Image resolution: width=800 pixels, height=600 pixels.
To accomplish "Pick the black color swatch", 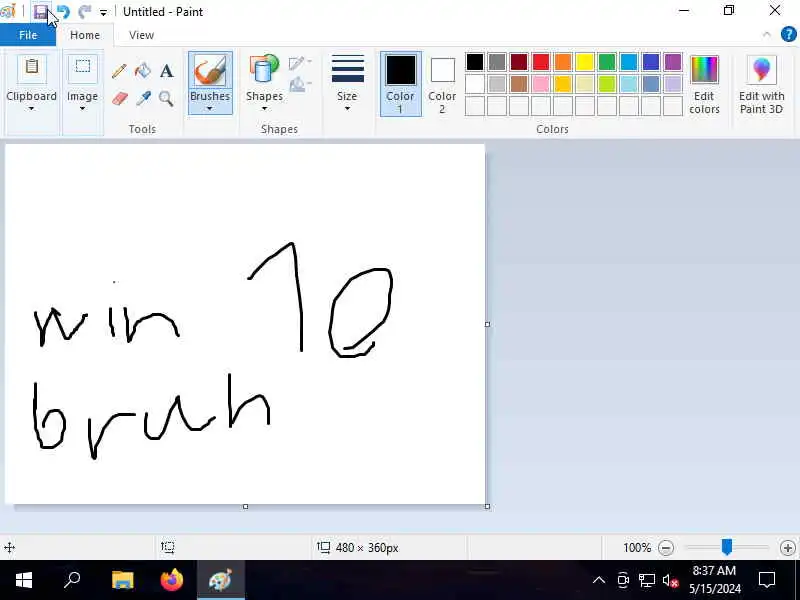I will (x=474, y=62).
